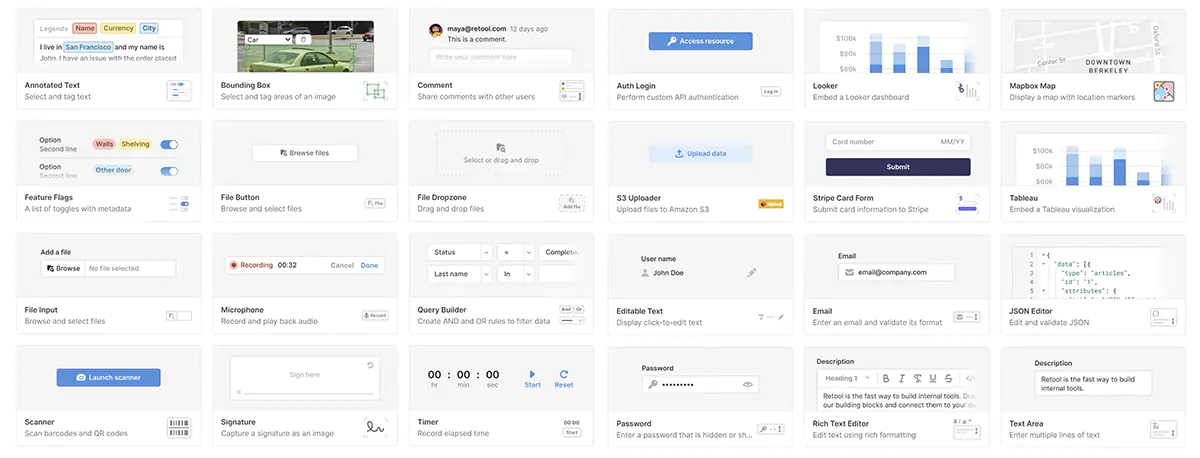Image resolution: width=1200 pixels, height=458 pixels.
Task: Click the Upload data button
Action: (700, 153)
